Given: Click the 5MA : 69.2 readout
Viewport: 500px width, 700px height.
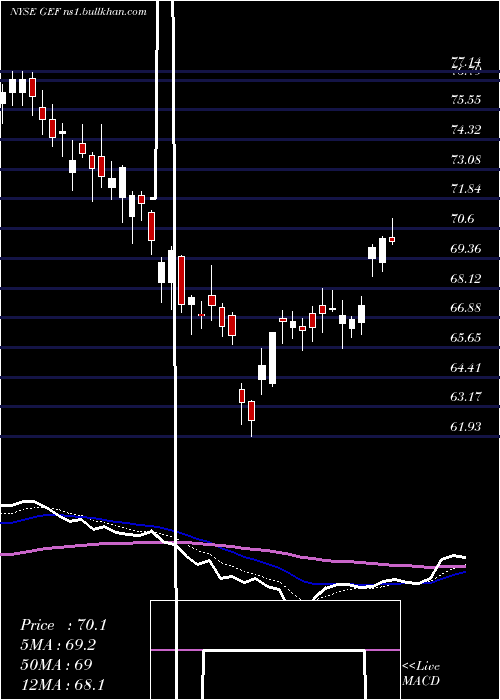Looking at the screenshot, I should click(58, 645).
